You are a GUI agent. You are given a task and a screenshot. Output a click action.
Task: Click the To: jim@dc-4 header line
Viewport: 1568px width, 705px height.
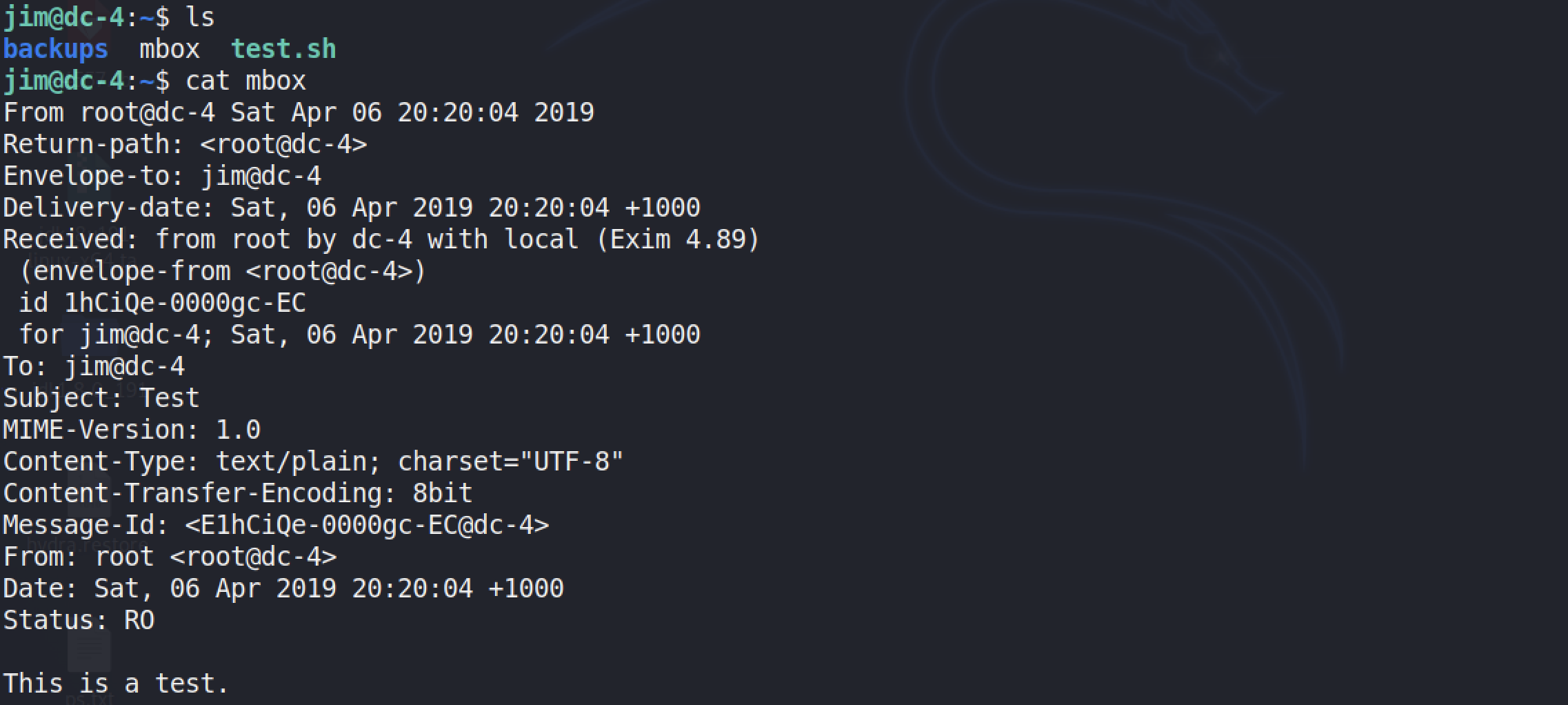[94, 366]
